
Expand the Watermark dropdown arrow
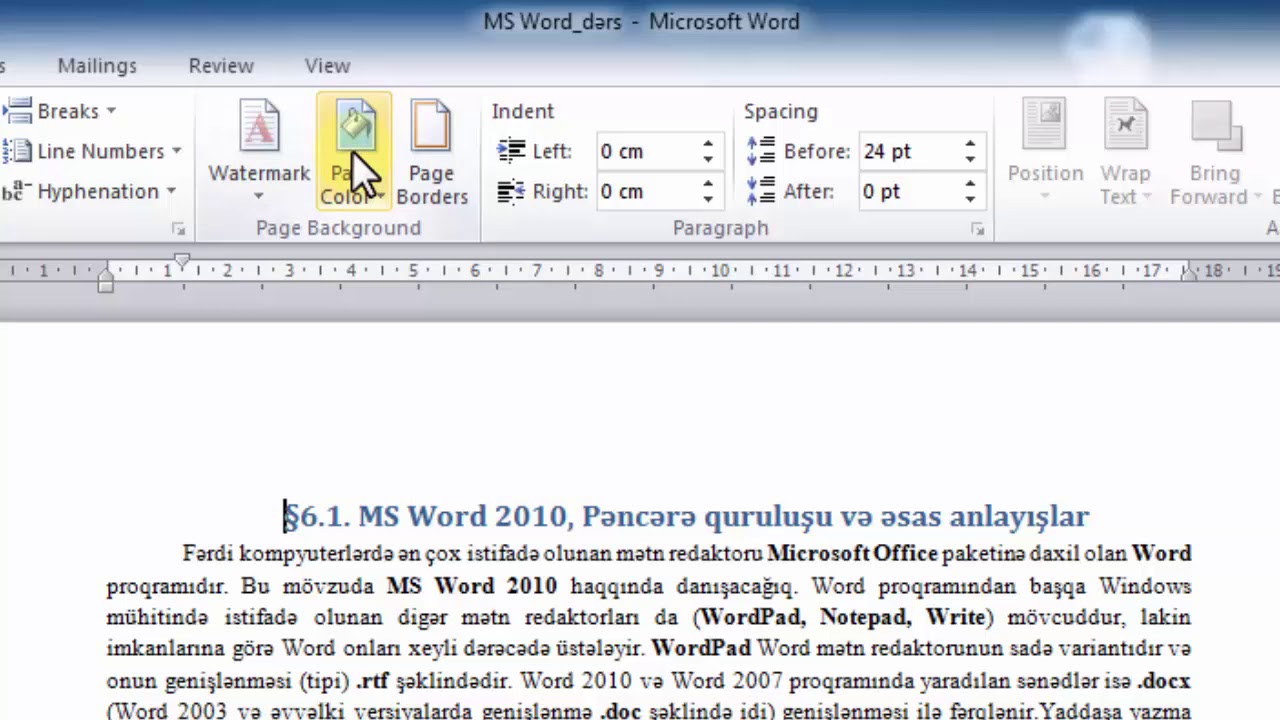[259, 196]
